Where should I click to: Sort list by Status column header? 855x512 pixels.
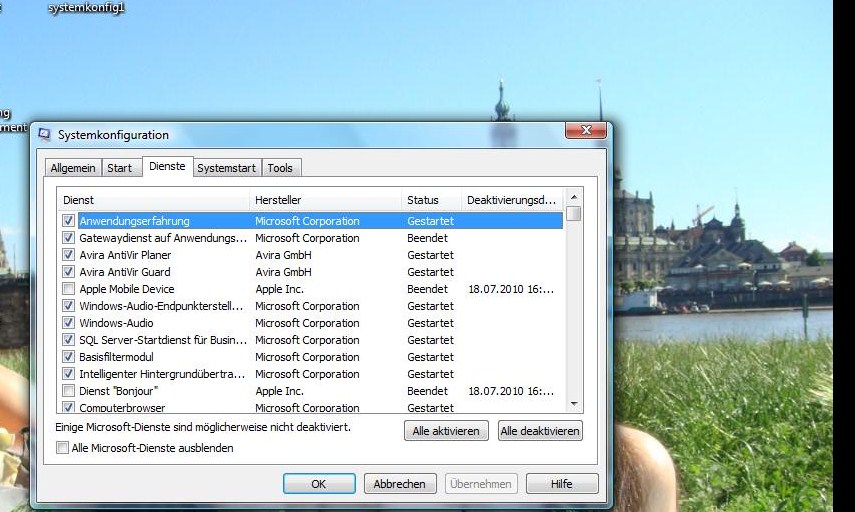(x=430, y=200)
